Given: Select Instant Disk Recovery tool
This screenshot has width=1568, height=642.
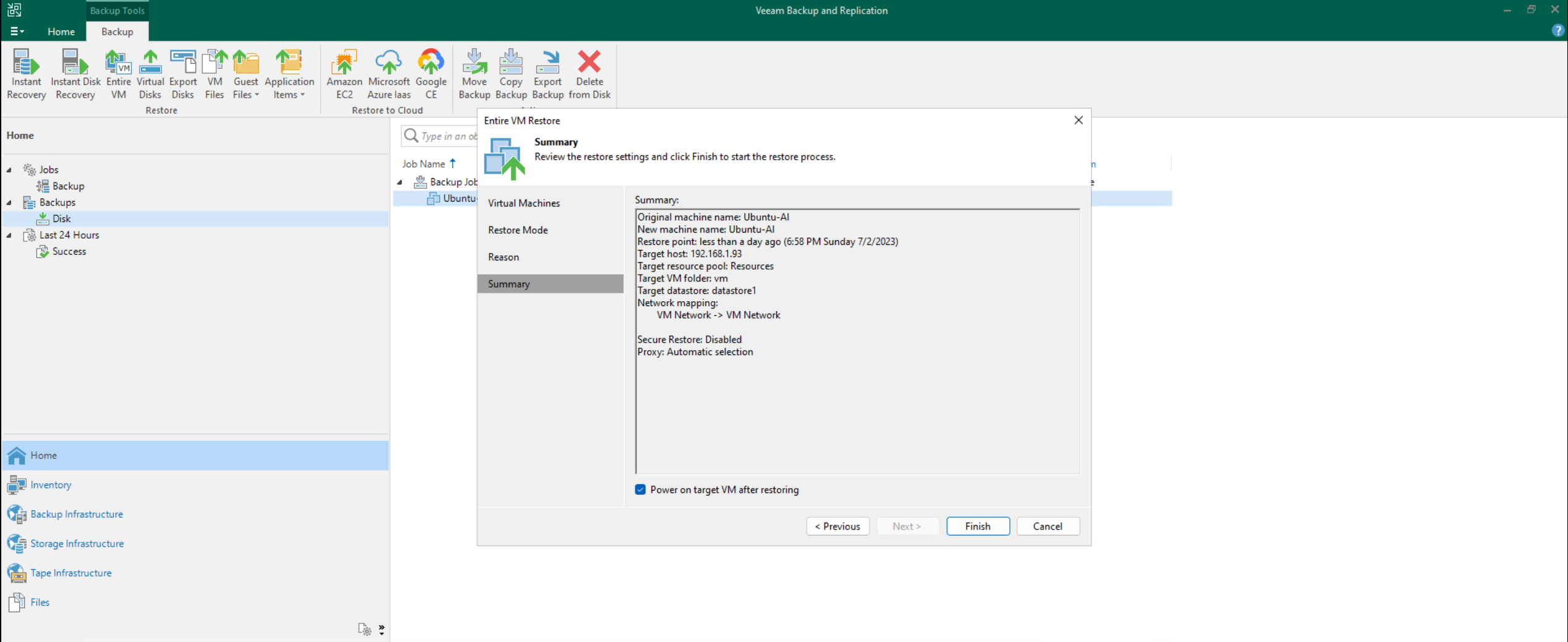Looking at the screenshot, I should 75,74.
